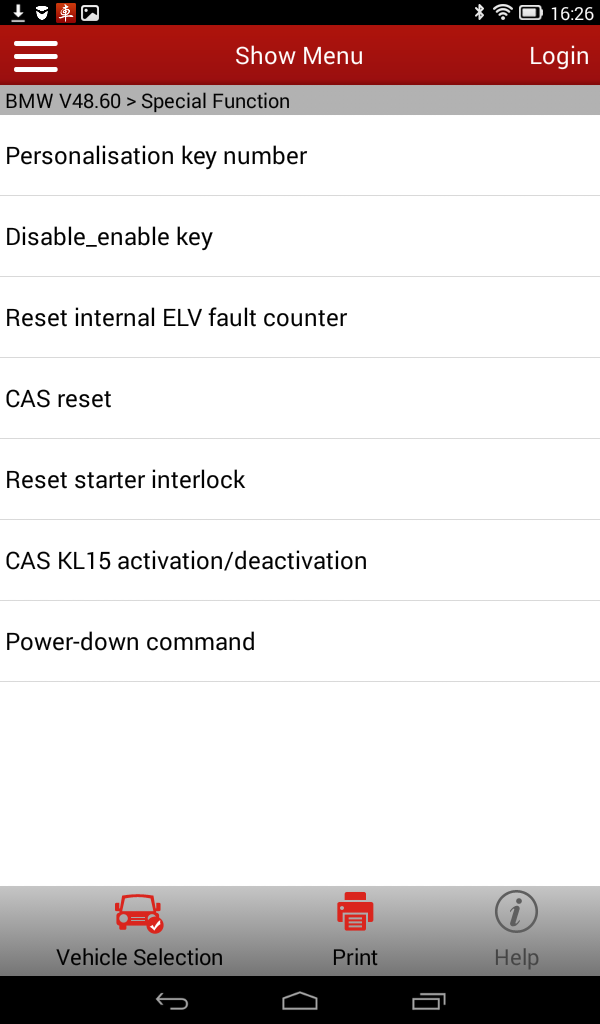Choose Reset internal ELV fault counter
The height and width of the screenshot is (1024, 600).
coord(300,317)
